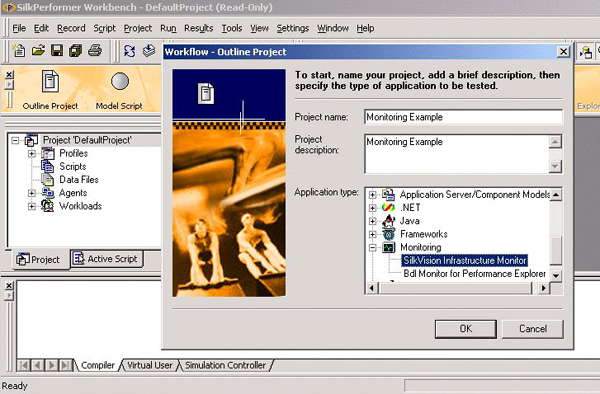
Task: Open the Edit menu
Action: pos(41,28)
